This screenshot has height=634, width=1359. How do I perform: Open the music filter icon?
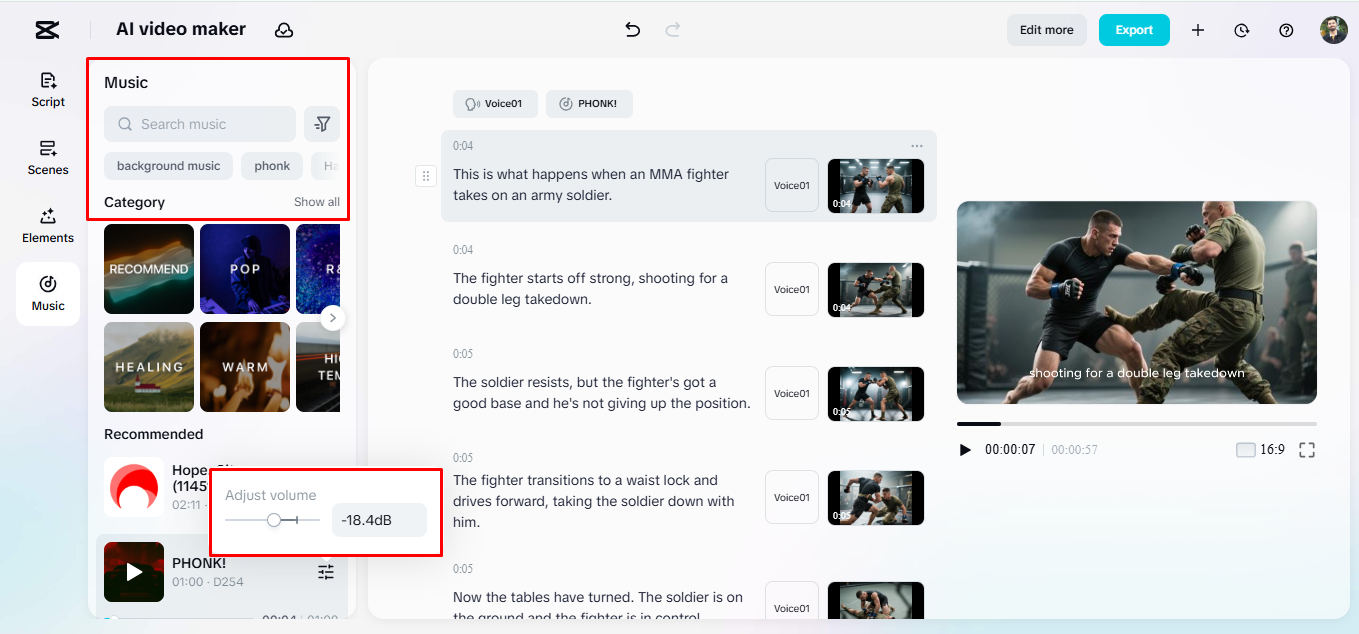[x=322, y=124]
